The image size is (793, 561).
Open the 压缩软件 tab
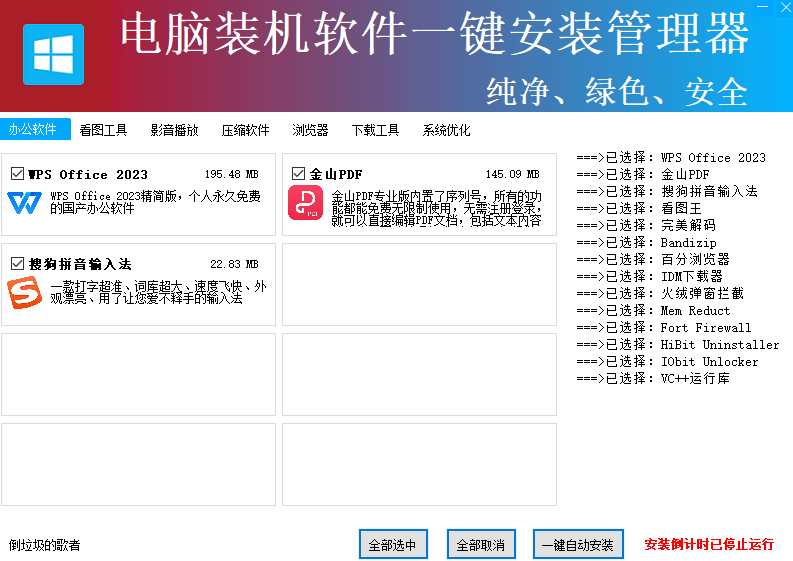[245, 130]
